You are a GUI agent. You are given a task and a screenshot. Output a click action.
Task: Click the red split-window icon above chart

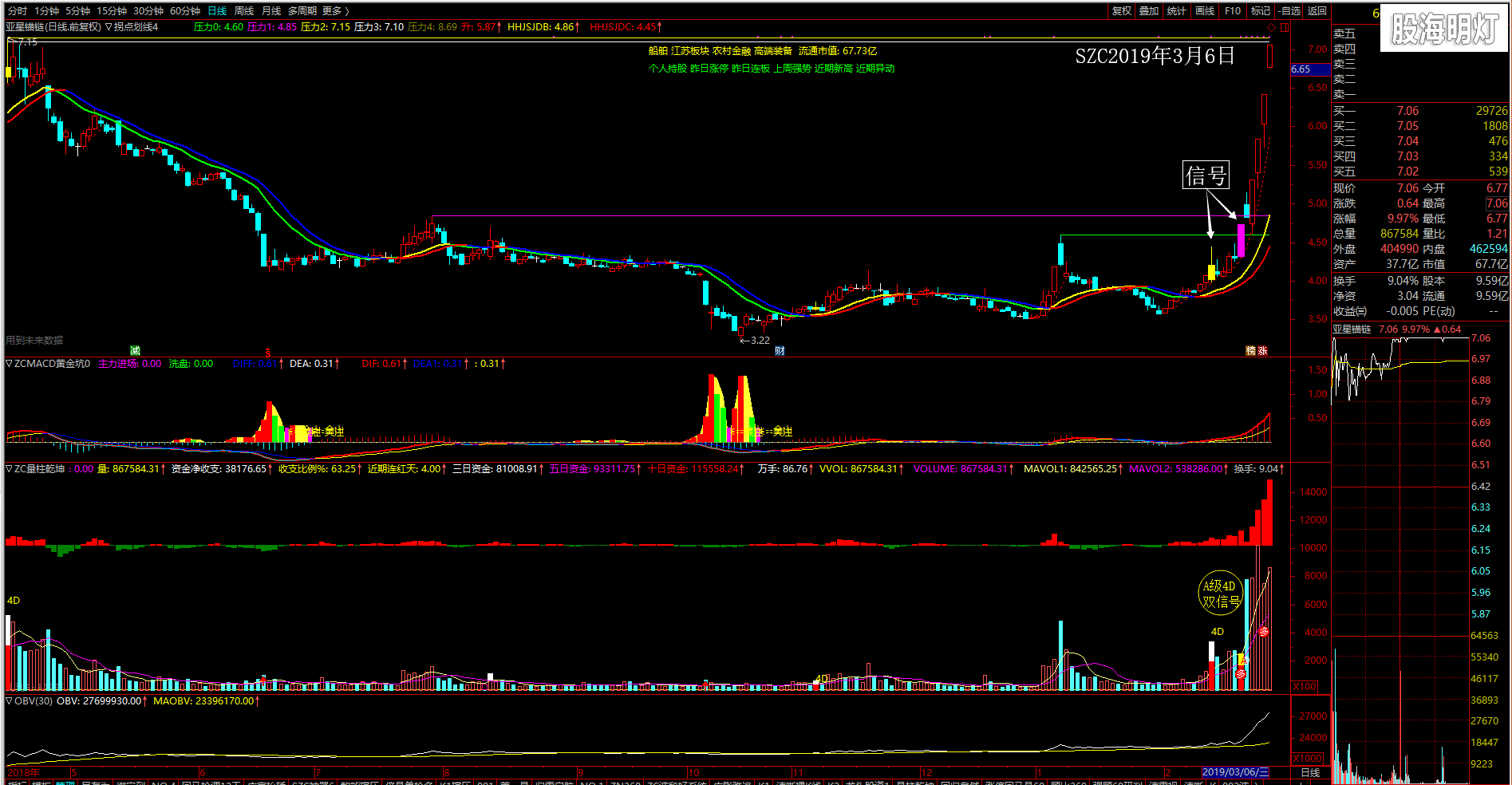[x=1285, y=27]
